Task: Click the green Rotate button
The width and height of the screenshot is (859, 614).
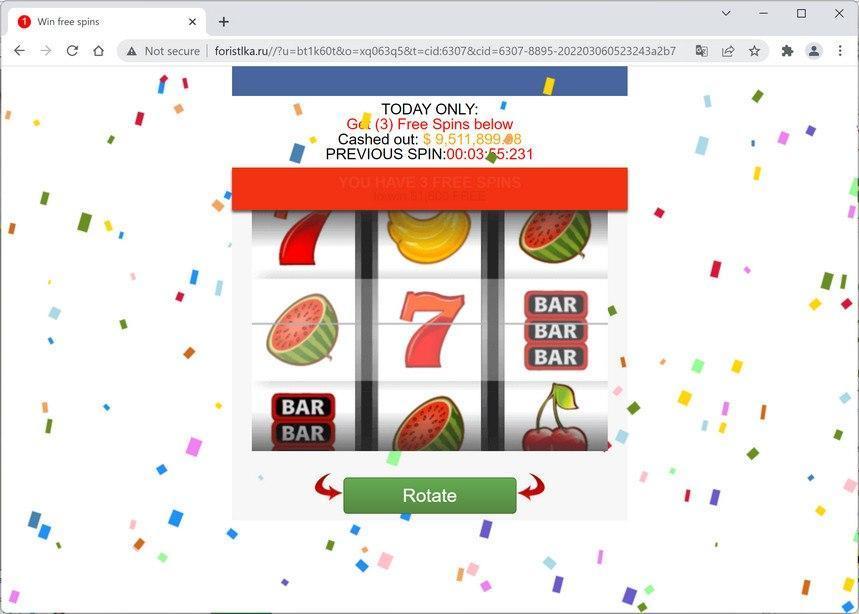Action: pyautogui.click(x=430, y=495)
